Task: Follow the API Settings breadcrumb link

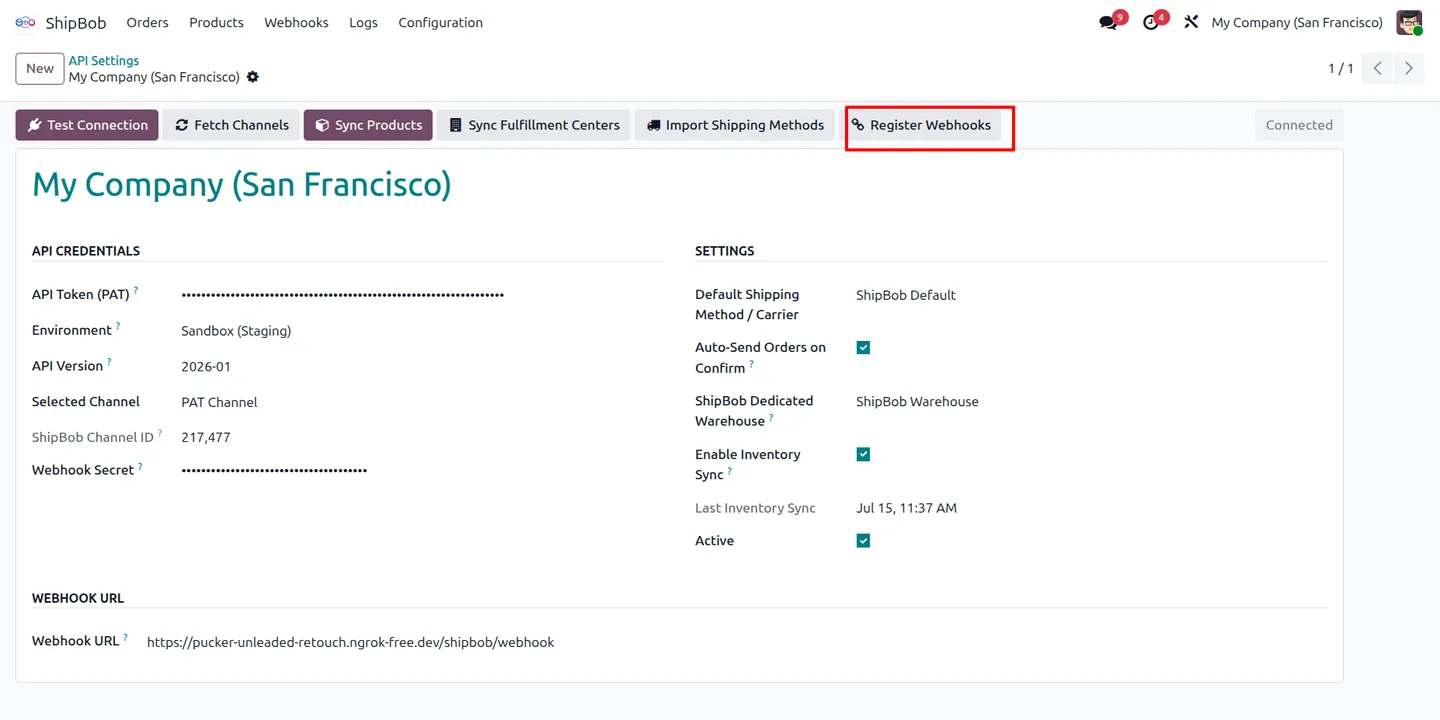Action: coord(104,61)
